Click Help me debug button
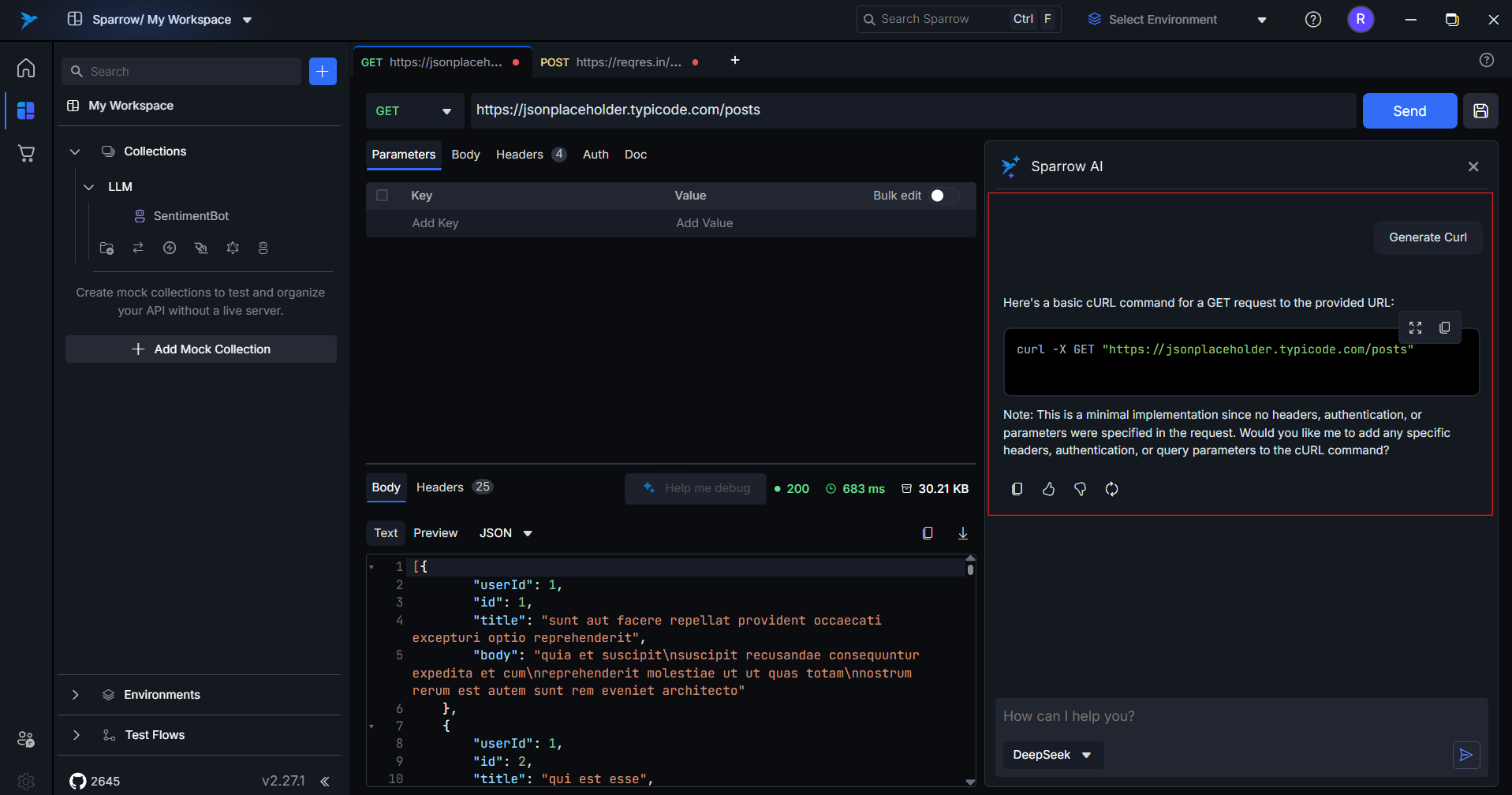 (x=696, y=488)
